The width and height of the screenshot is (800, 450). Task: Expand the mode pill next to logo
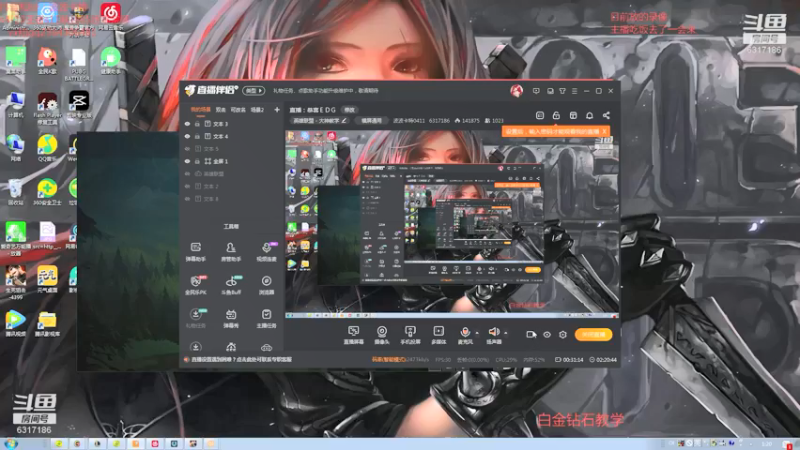pos(254,91)
